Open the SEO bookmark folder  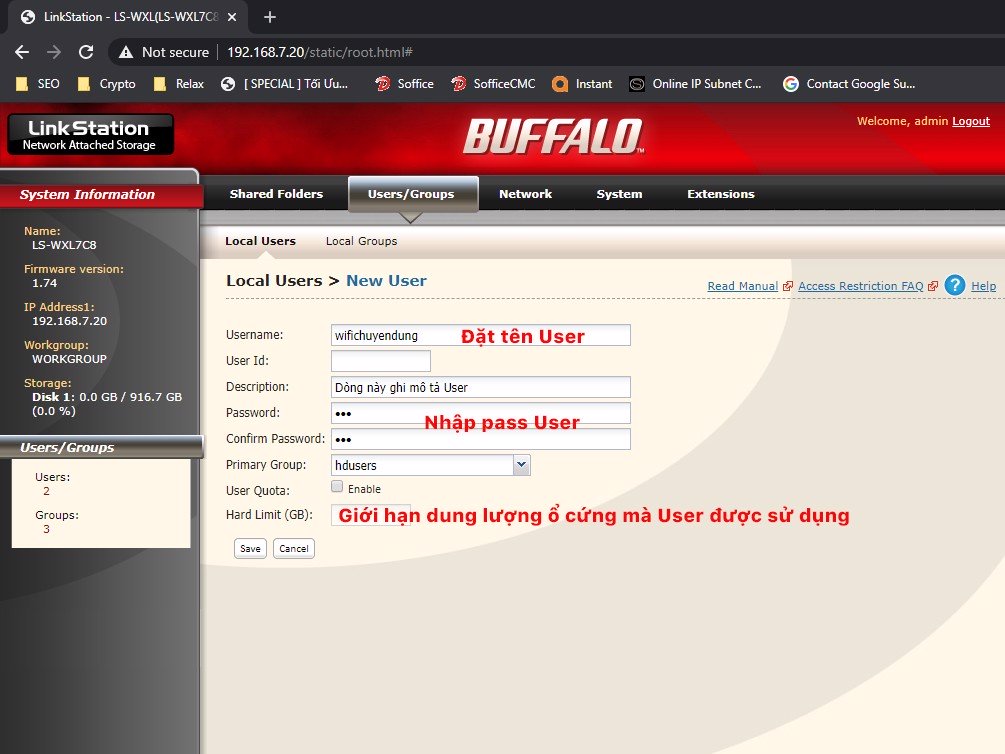click(38, 84)
